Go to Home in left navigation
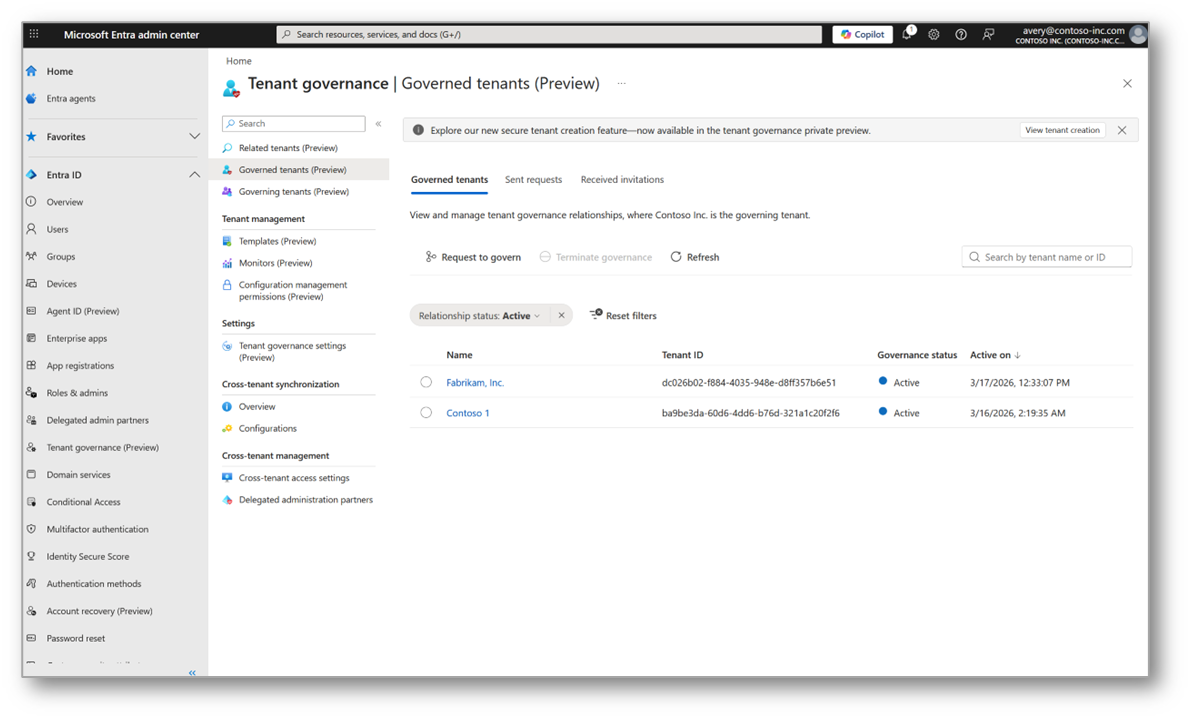 pos(59,71)
